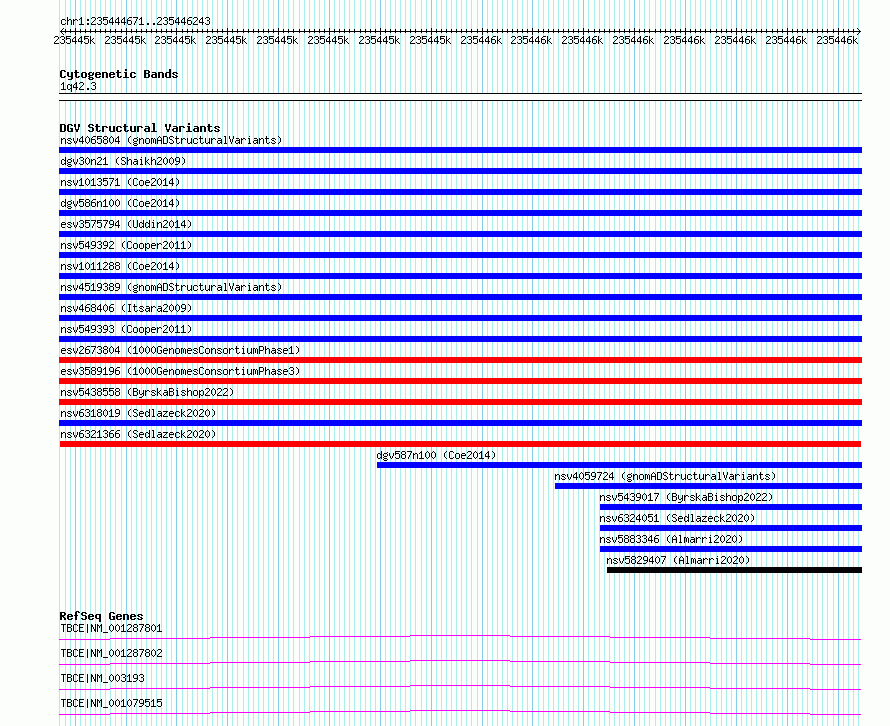
Task: Click the nsv5438558 (ByrskaBishop2022) label
Action: pos(147,392)
